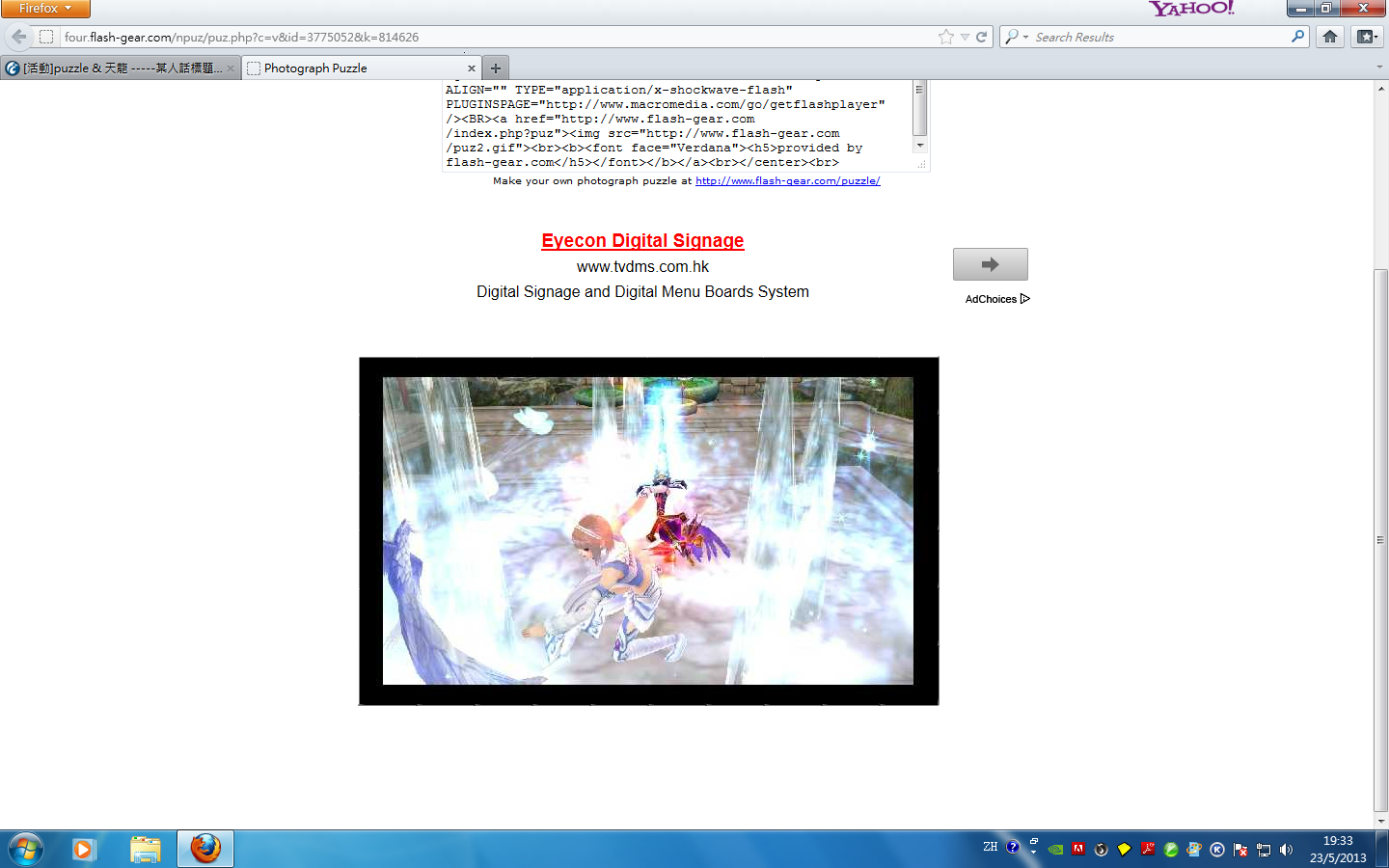Focus the URL address bar
The image size is (1389, 868).
coord(497,37)
